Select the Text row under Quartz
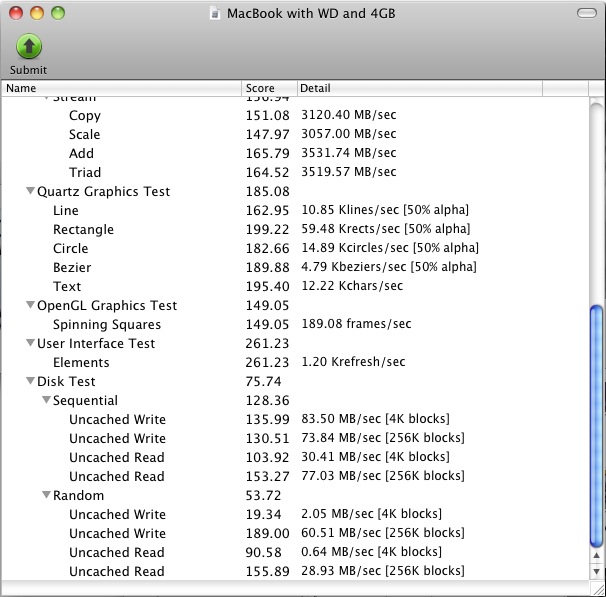 coord(295,286)
